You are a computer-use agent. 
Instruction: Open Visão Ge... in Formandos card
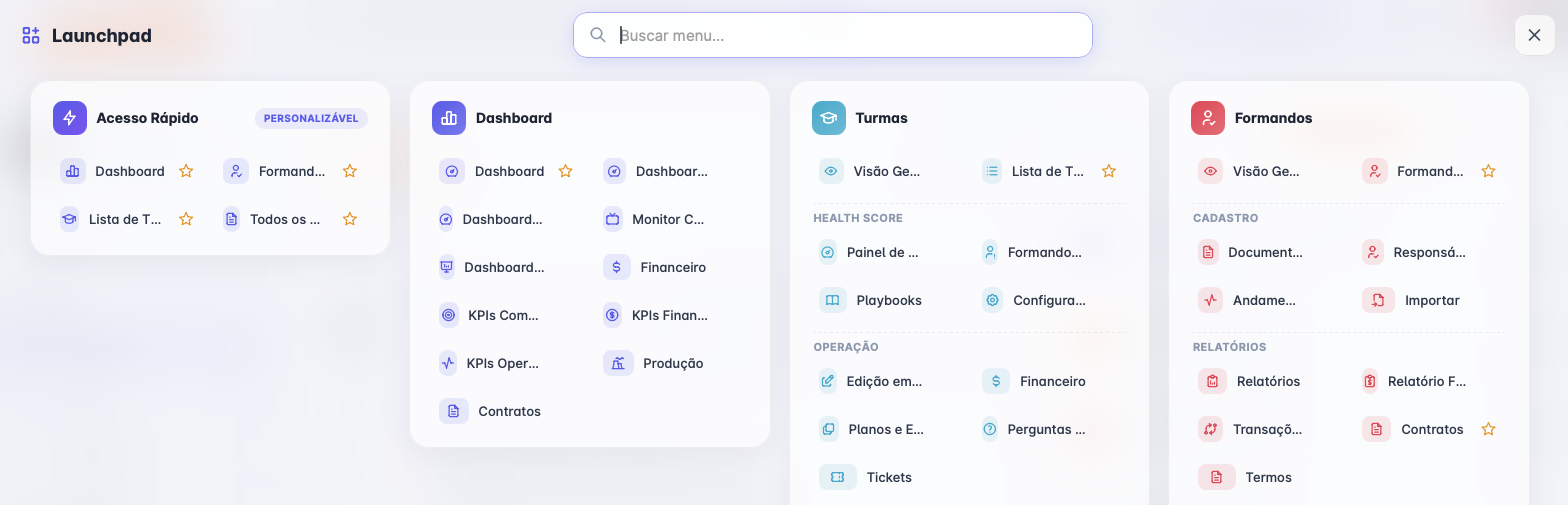(1266, 171)
